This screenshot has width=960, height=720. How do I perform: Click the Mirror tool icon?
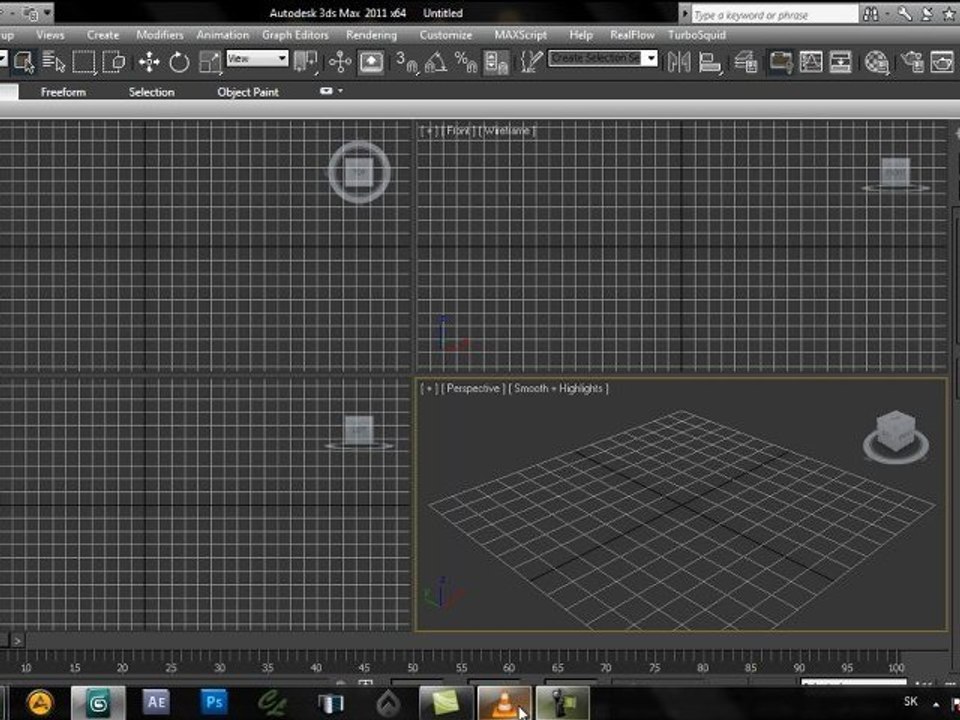tap(679, 62)
